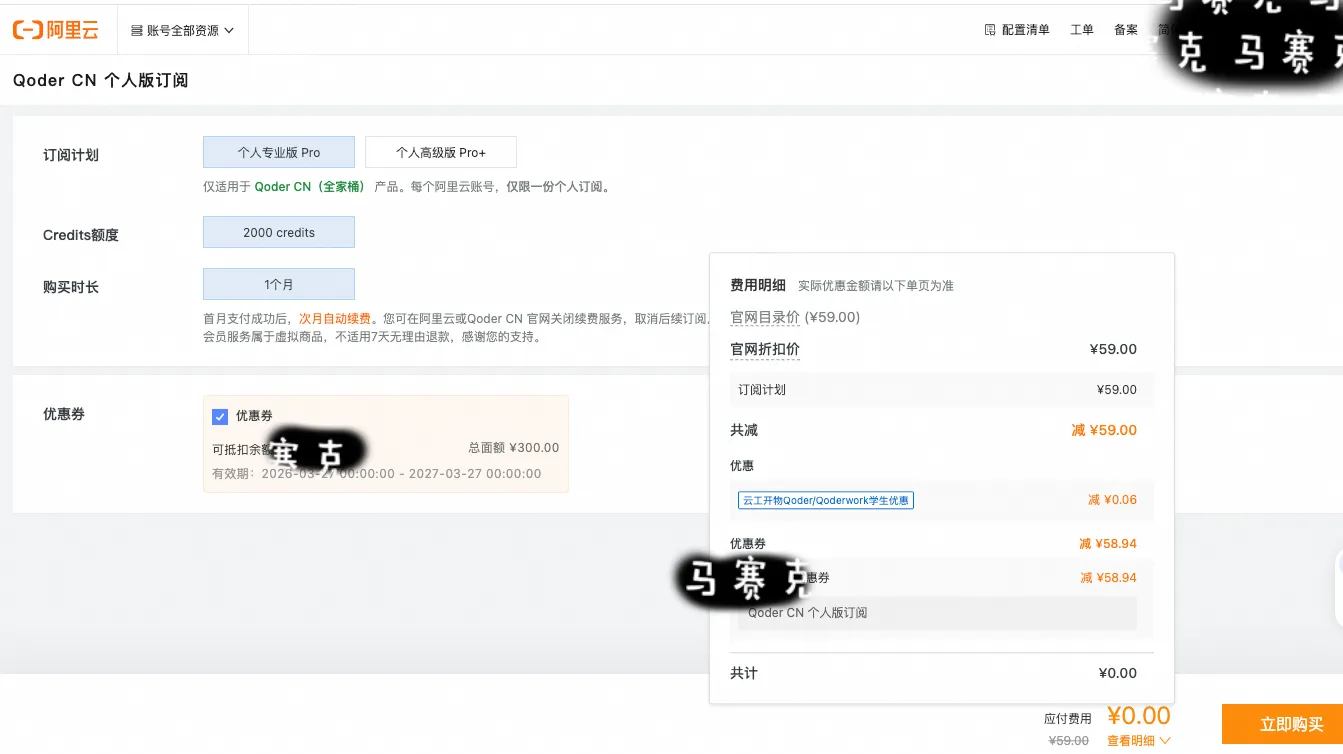Select the 个人专业版 Pro plan

[x=279, y=152]
